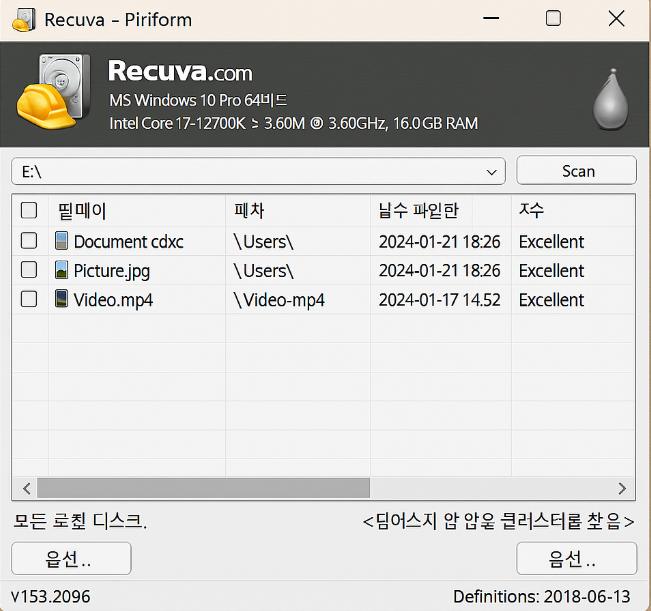
Task: Select the Picture.jpg file name
Action: [x=112, y=271]
